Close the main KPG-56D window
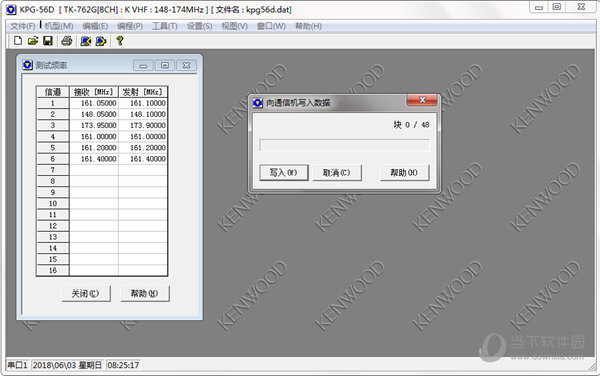 [581, 7]
